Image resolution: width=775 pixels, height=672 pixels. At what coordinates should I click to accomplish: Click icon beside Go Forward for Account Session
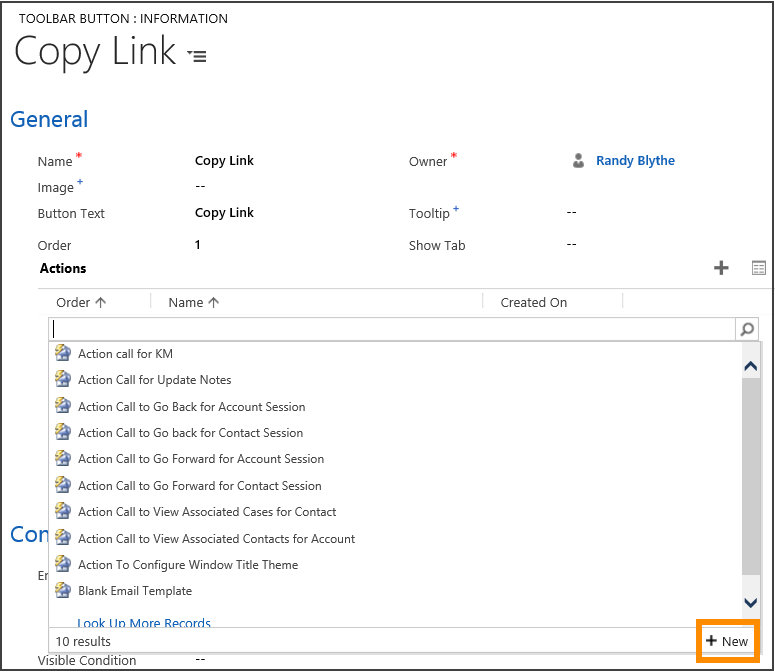[63, 458]
